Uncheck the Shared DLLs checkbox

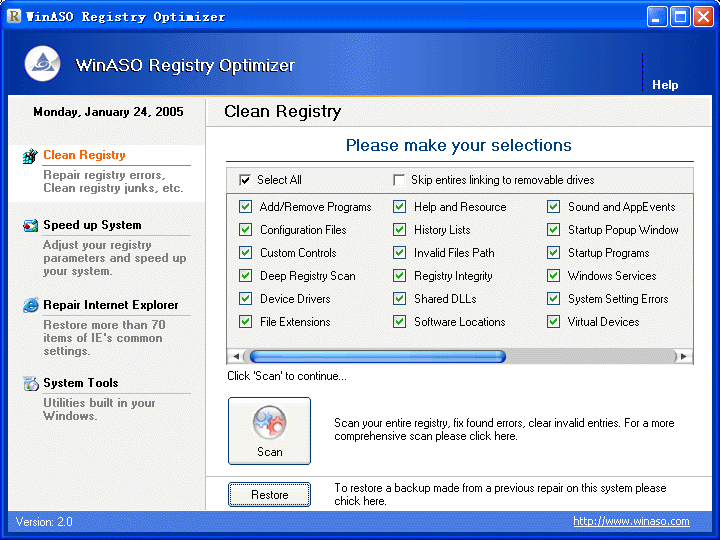point(399,298)
